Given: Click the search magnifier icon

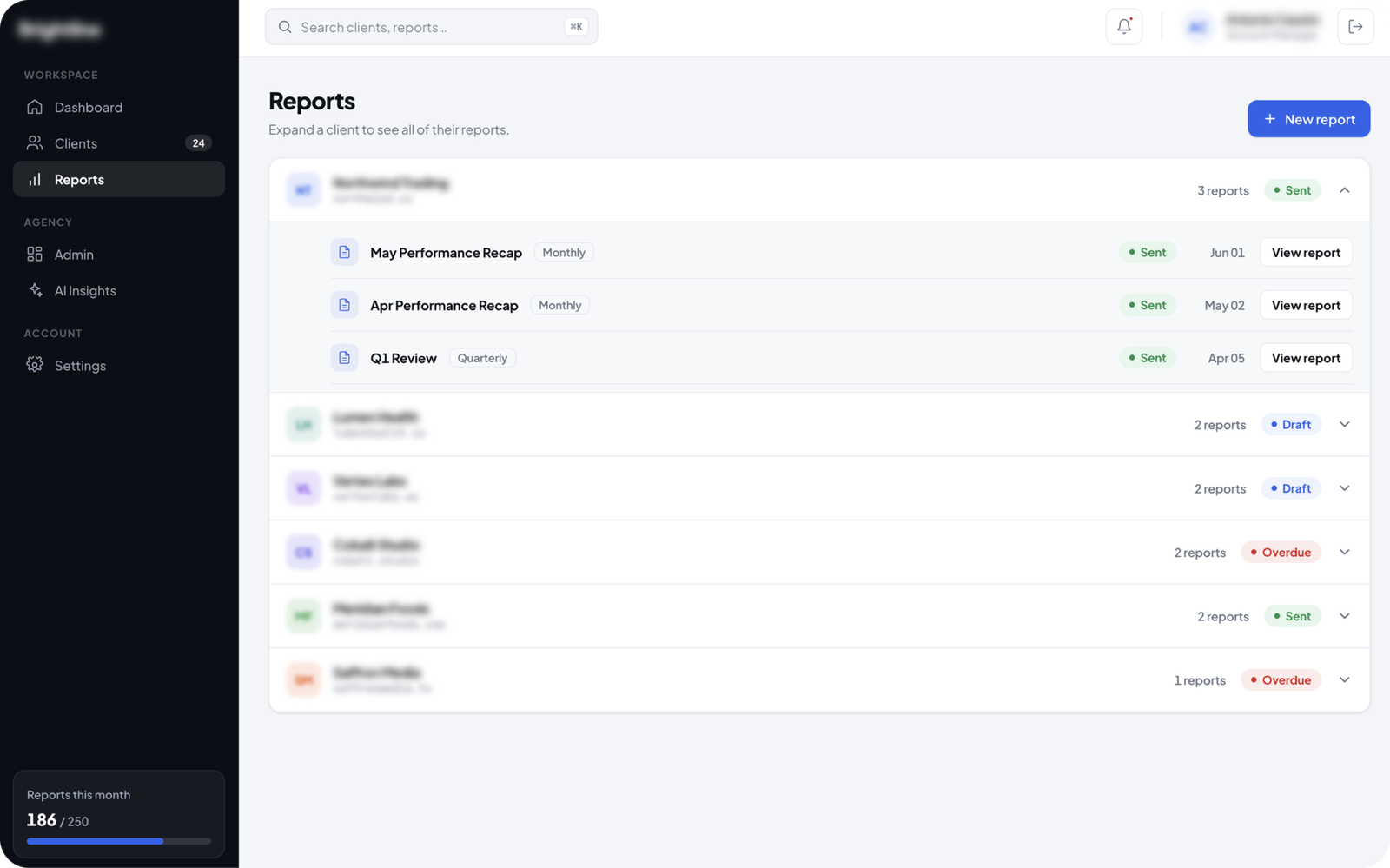Looking at the screenshot, I should [x=285, y=27].
